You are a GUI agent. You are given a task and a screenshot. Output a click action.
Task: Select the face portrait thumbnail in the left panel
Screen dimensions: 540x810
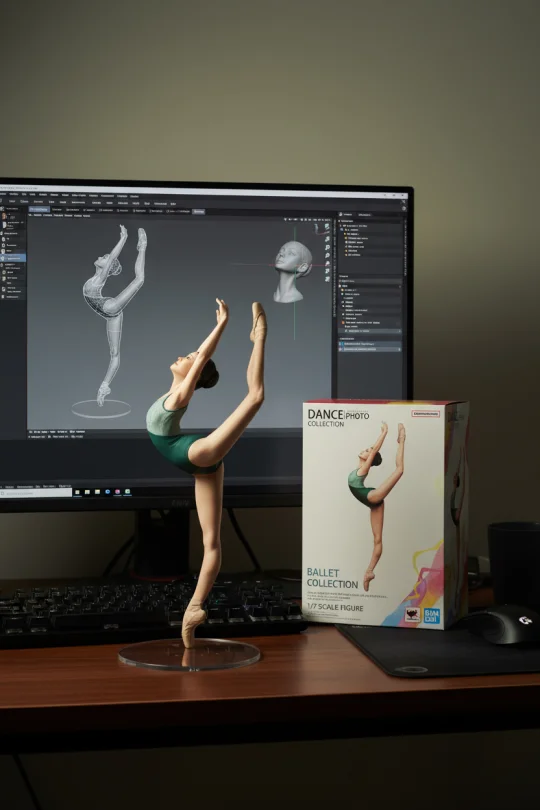tap(4, 216)
